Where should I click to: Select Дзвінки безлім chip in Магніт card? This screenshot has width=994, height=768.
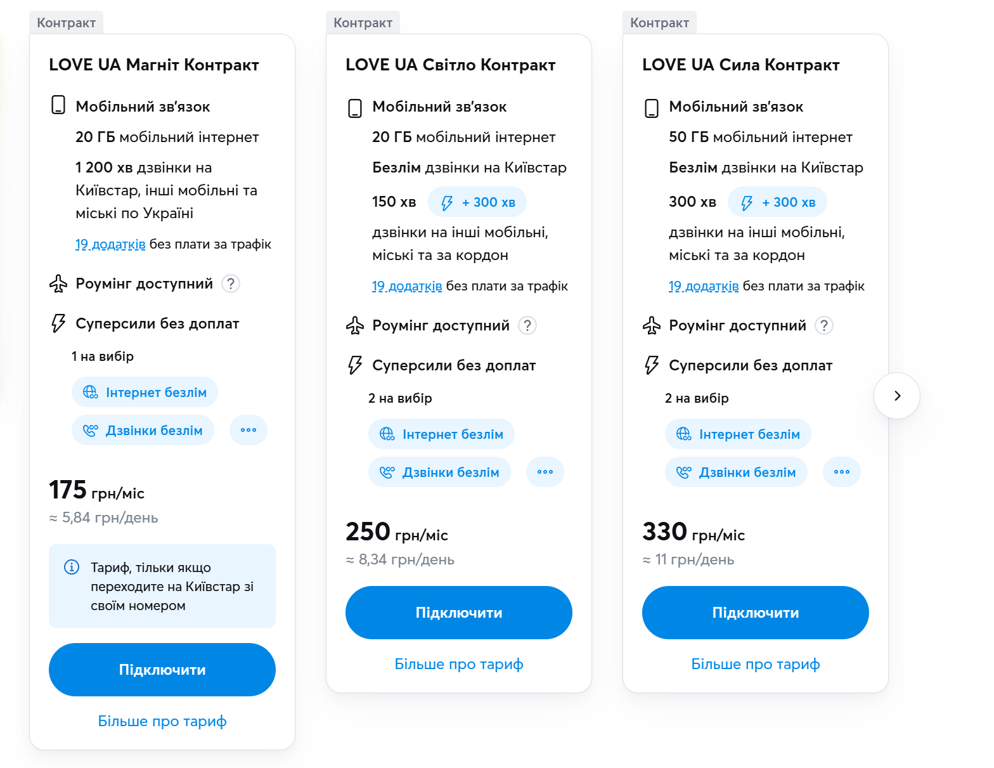pyautogui.click(x=143, y=431)
